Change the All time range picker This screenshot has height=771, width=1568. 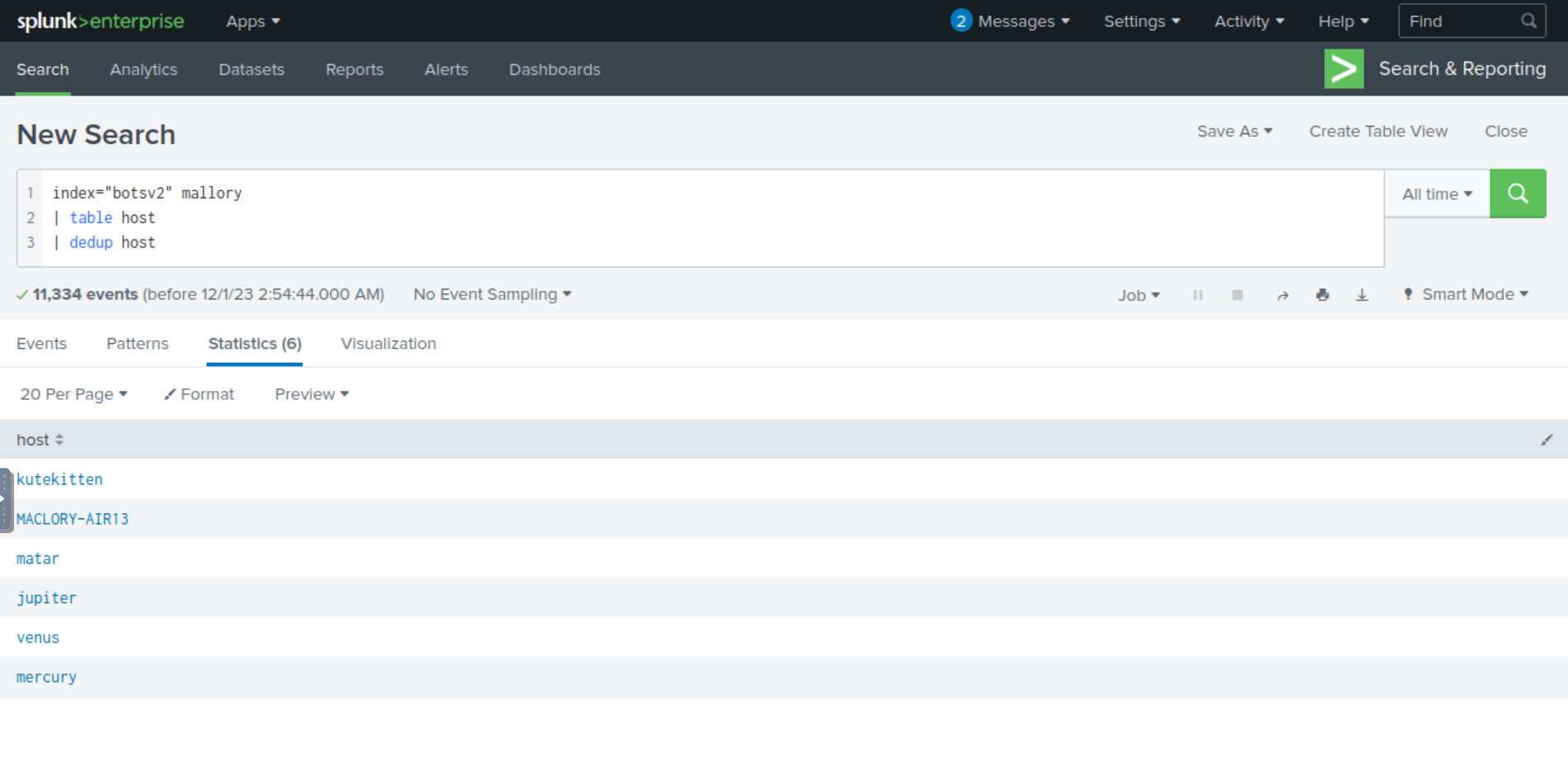point(1437,194)
